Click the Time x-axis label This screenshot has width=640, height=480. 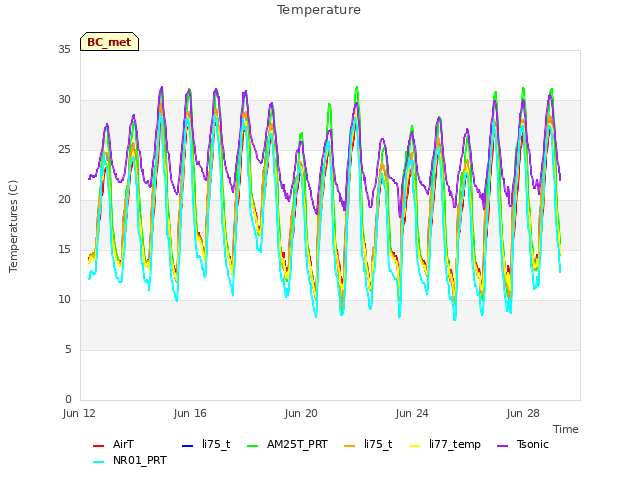565,429
